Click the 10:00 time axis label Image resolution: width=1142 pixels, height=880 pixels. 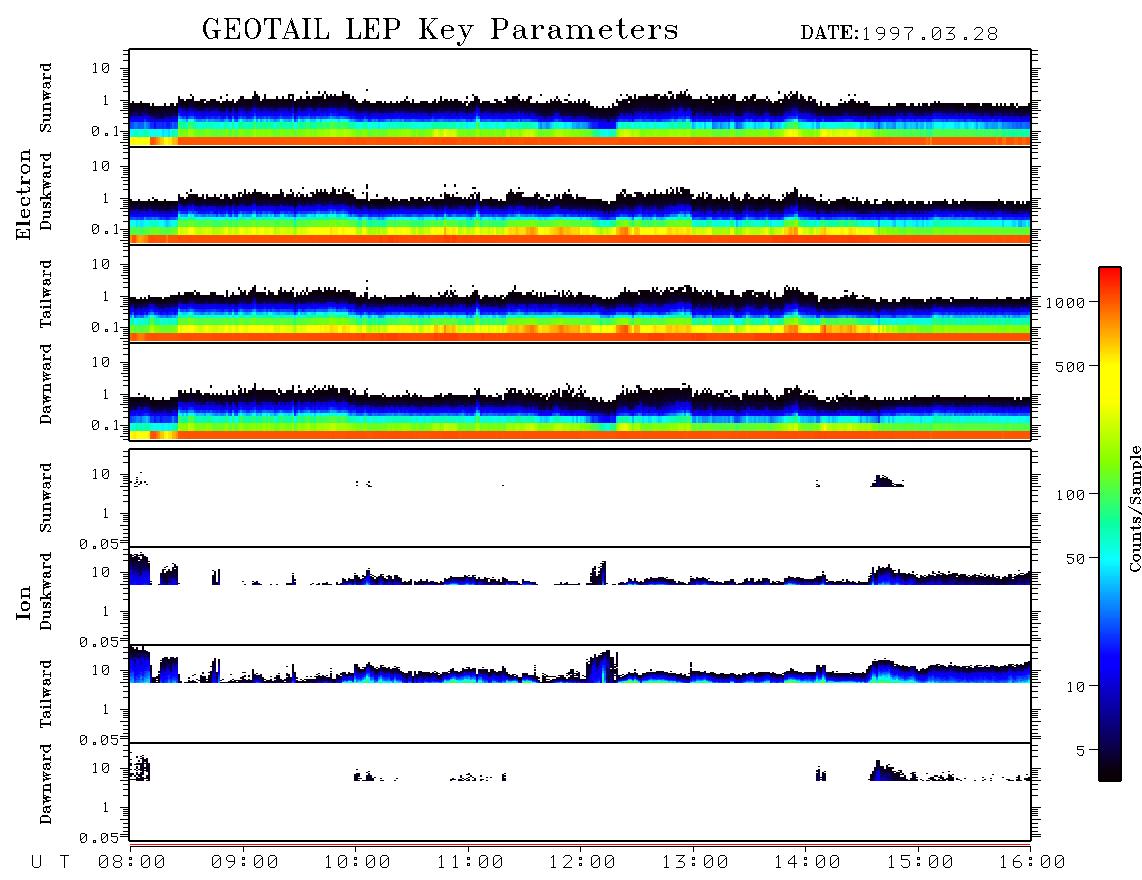click(357, 862)
